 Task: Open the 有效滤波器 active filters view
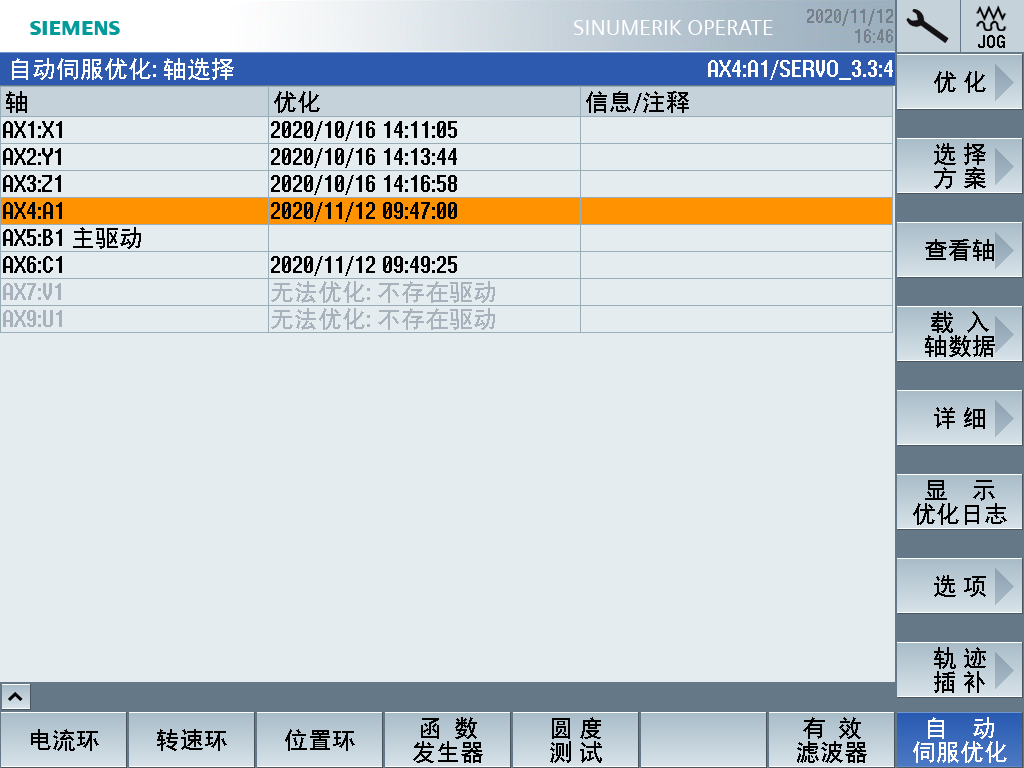tap(831, 739)
